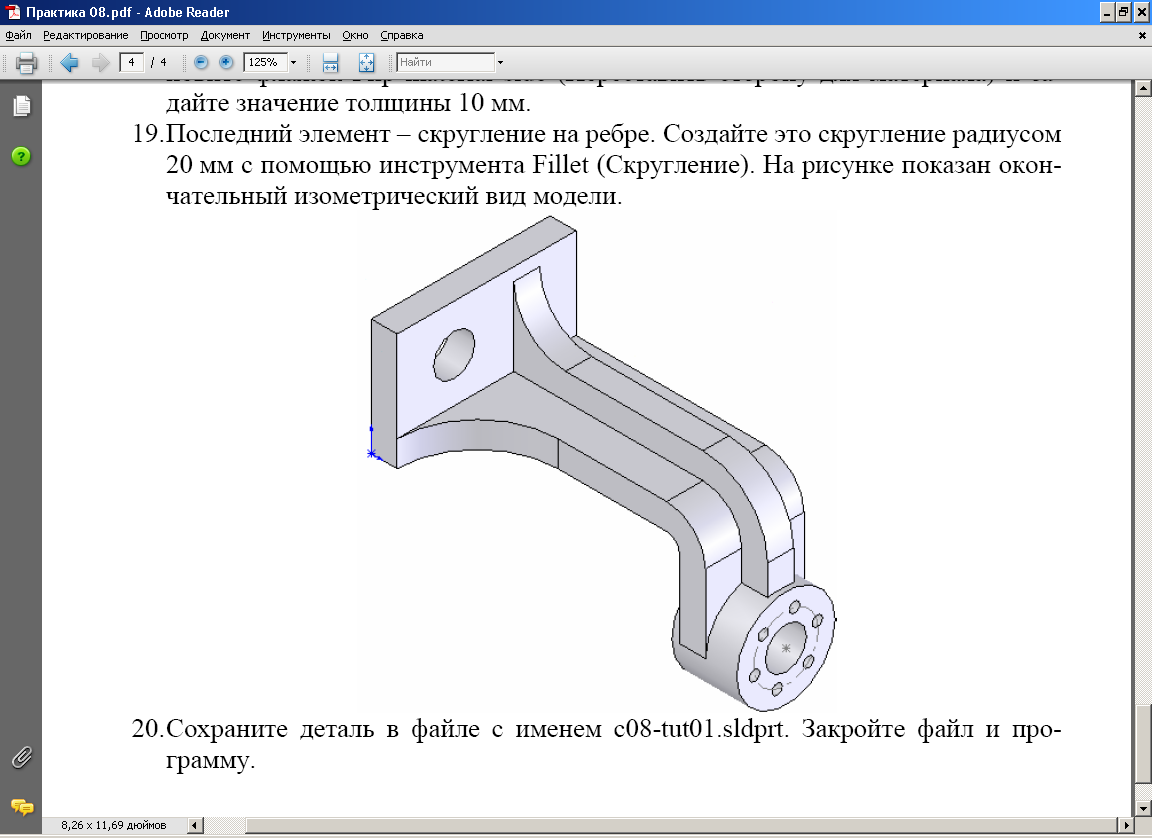The image size is (1152, 838).
Task: Click the vertical scrollbar down arrow
Action: click(1142, 808)
